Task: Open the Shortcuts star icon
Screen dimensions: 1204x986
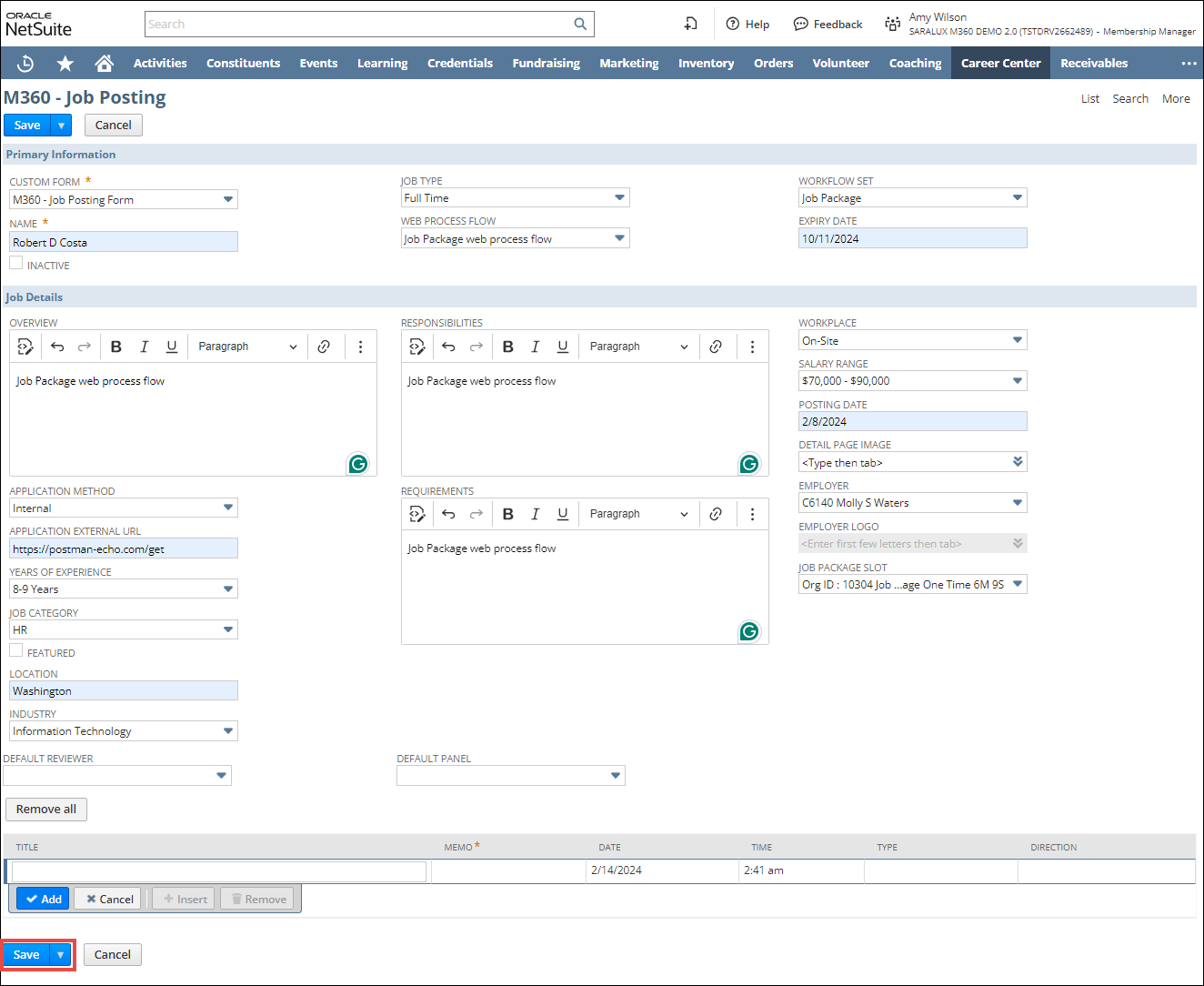Action: click(65, 63)
